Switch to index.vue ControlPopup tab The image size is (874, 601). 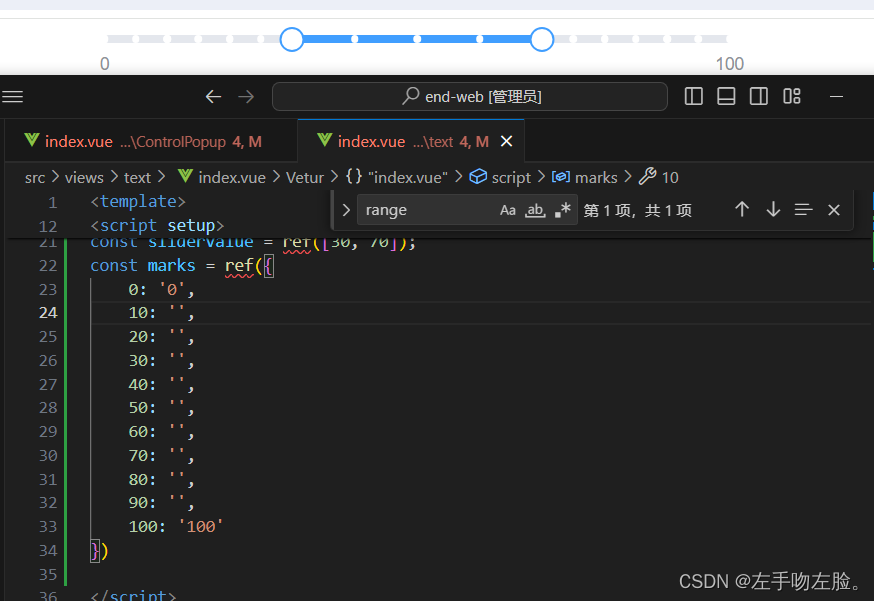150,142
